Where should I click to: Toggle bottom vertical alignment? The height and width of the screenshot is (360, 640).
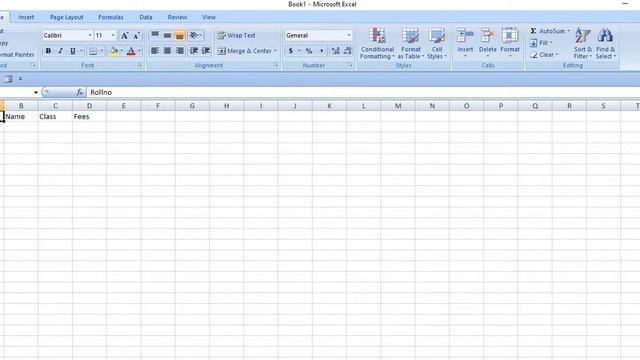point(180,36)
